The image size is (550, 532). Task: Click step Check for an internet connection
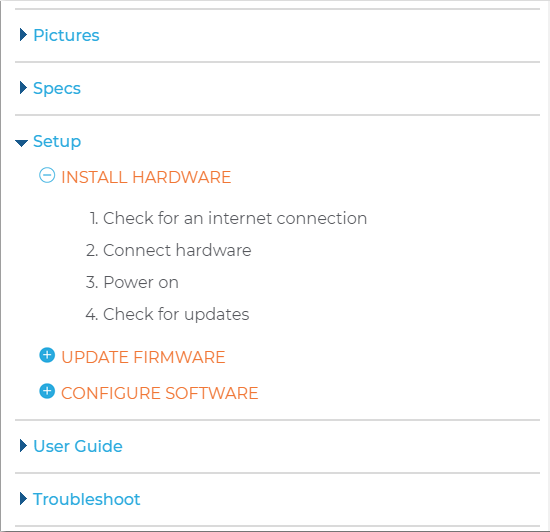click(x=228, y=218)
